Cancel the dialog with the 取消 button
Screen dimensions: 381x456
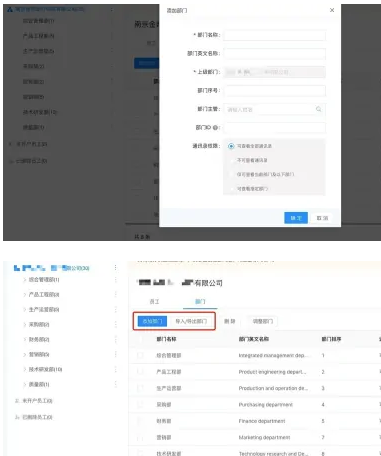[322, 218]
